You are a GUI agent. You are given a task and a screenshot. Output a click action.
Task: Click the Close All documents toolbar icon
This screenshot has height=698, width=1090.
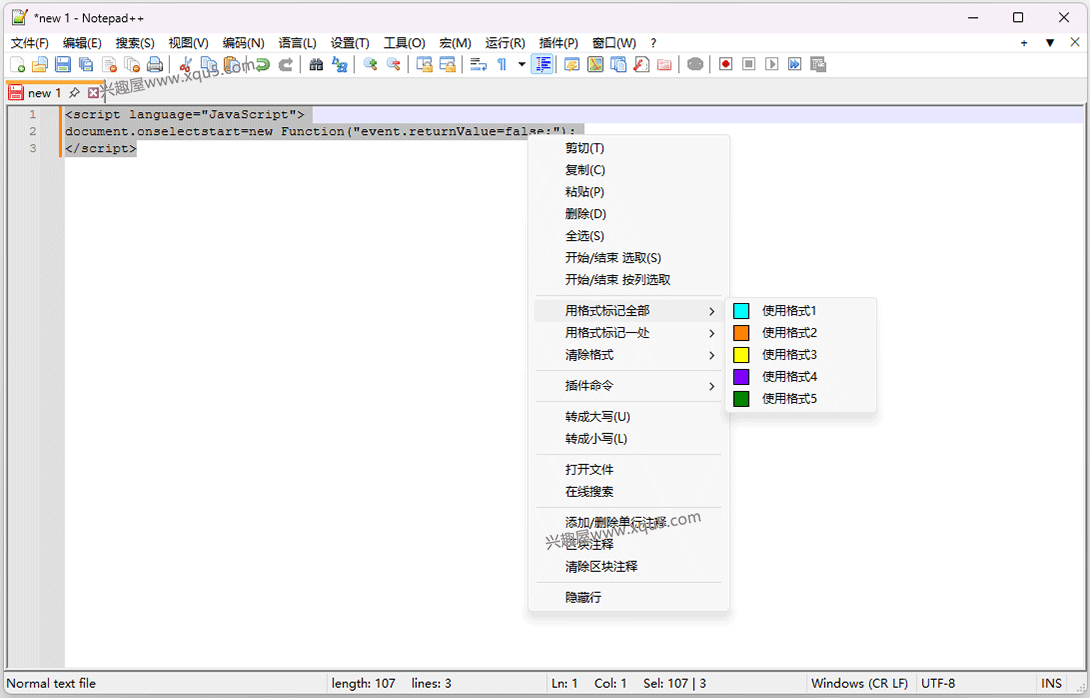click(132, 65)
